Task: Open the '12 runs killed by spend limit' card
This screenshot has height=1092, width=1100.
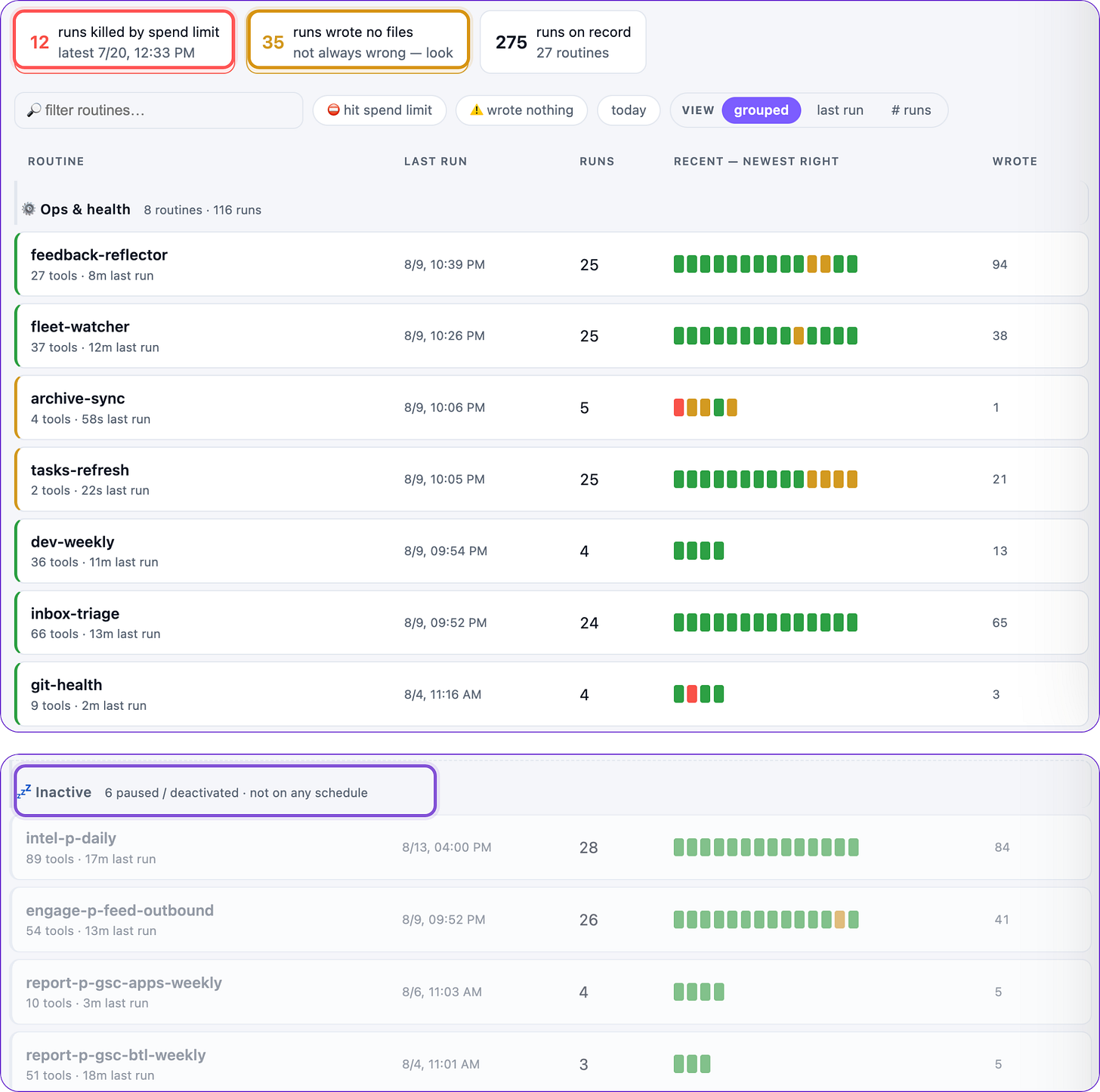Action: click(x=125, y=42)
